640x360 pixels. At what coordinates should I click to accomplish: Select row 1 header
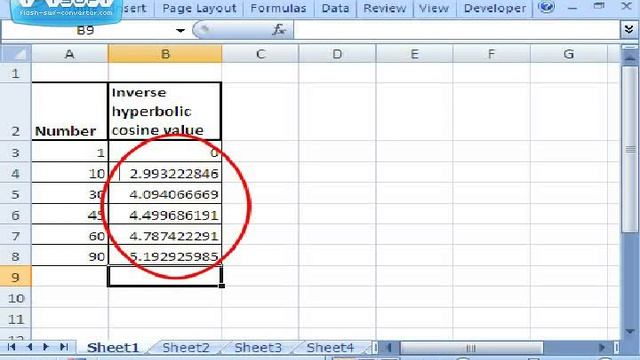click(16, 73)
